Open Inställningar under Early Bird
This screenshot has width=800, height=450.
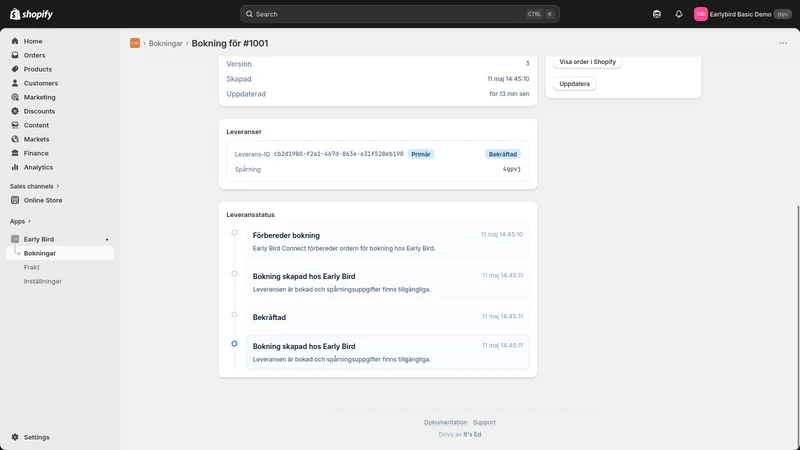coord(42,281)
